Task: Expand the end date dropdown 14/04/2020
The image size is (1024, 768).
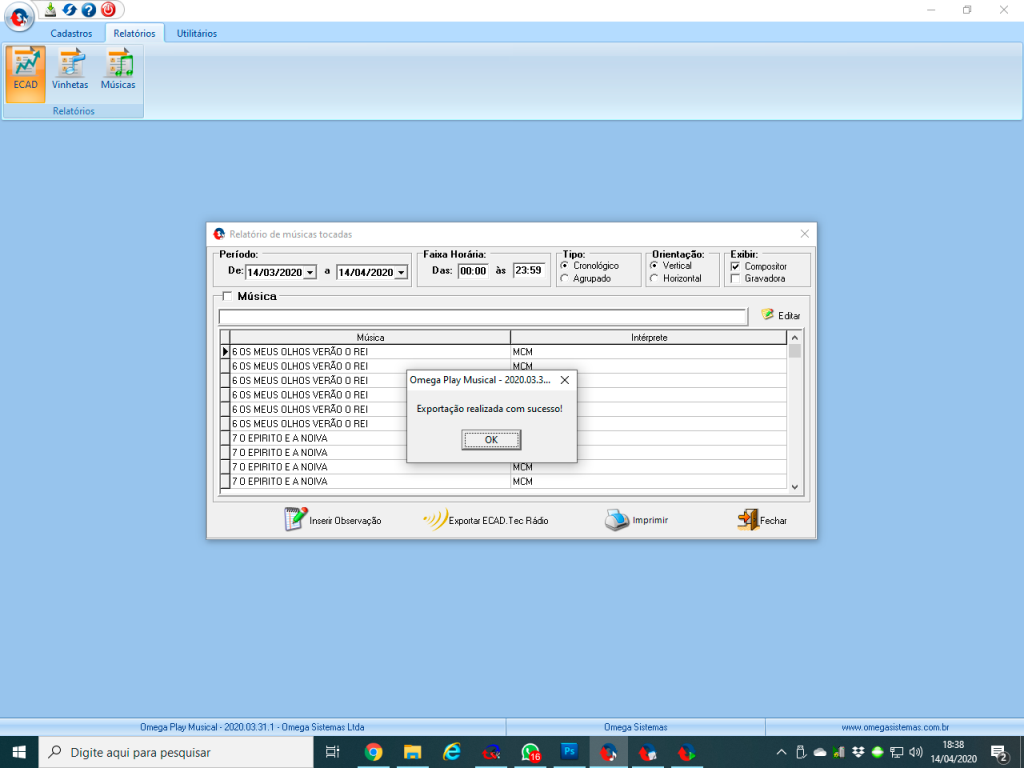Action: click(401, 272)
